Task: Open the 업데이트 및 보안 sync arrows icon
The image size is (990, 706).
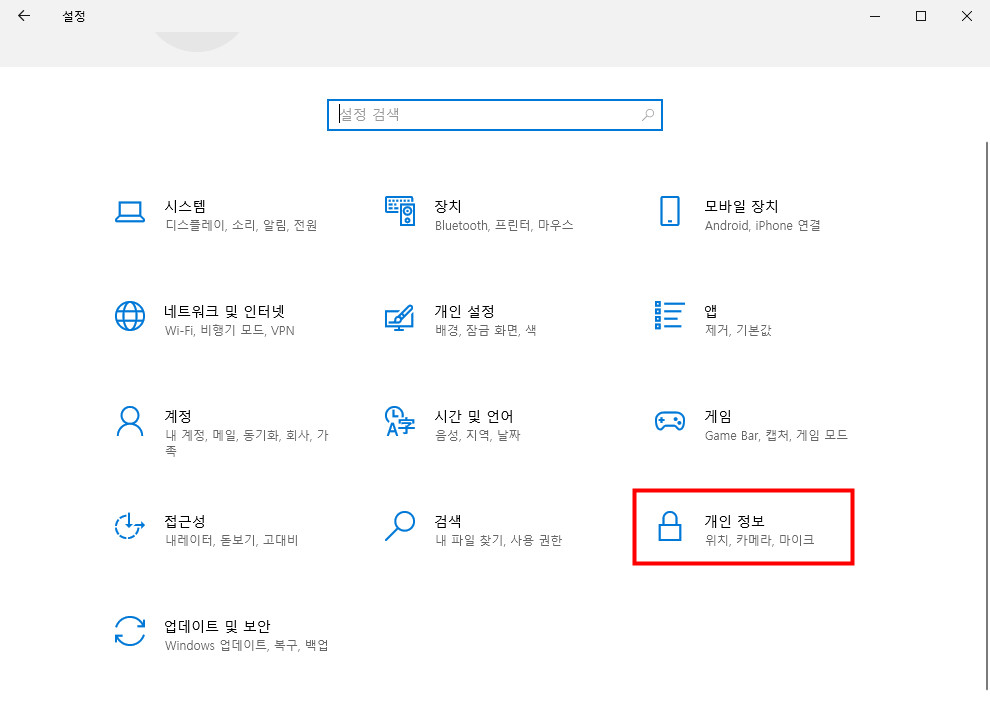Action: coord(129,631)
